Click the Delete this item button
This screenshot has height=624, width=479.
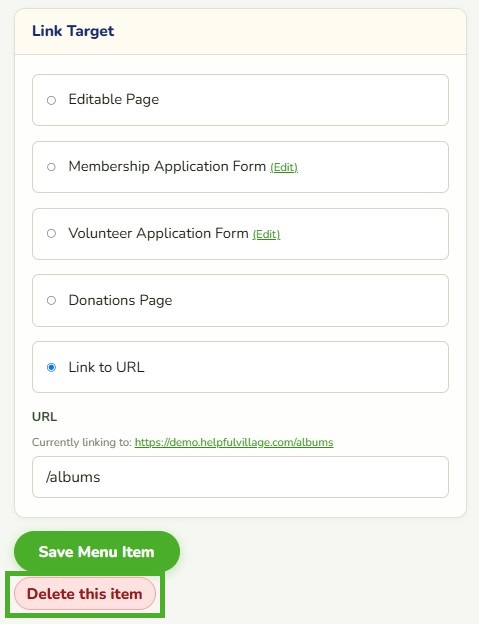(85, 594)
